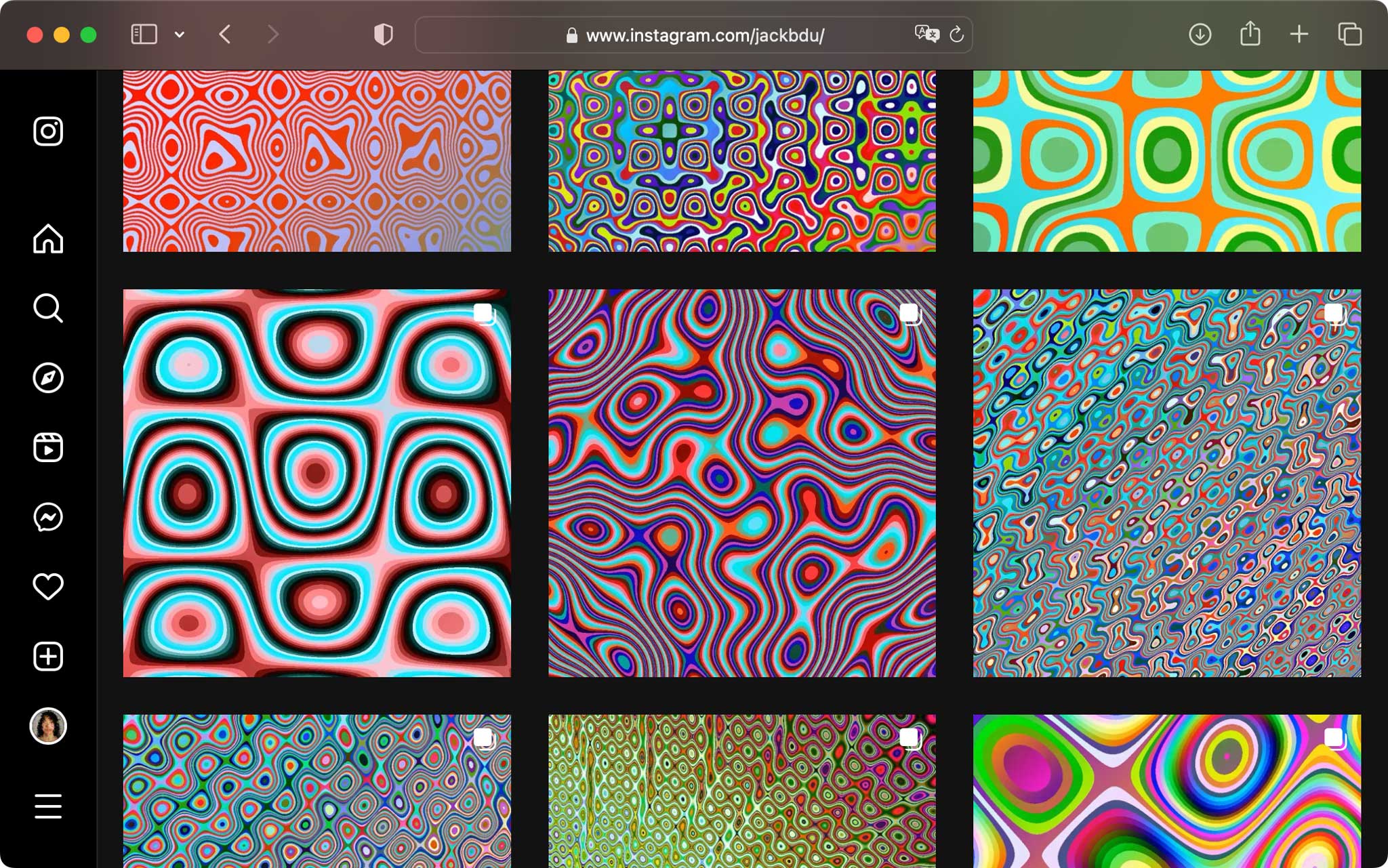This screenshot has height=868, width=1388.
Task: Navigate back with the Back arrow
Action: tap(225, 33)
